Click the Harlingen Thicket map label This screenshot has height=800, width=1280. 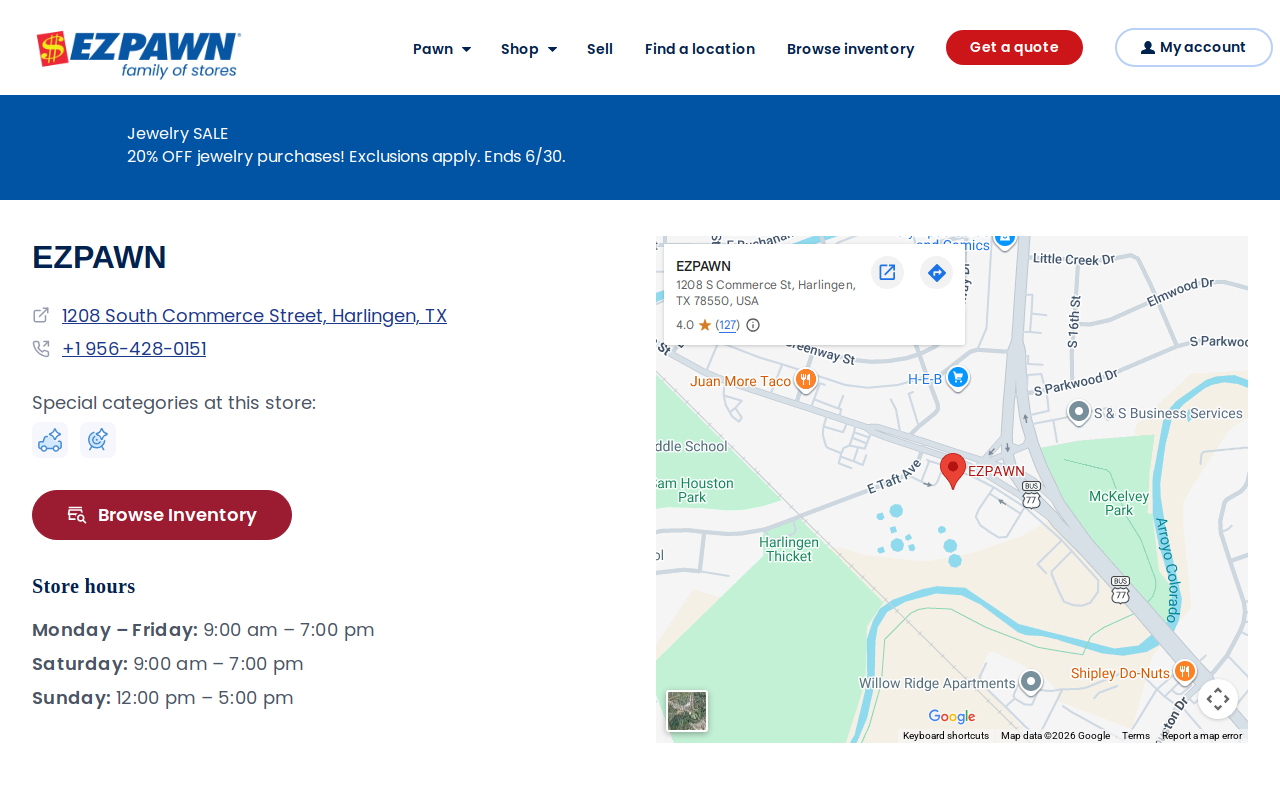pos(789,549)
